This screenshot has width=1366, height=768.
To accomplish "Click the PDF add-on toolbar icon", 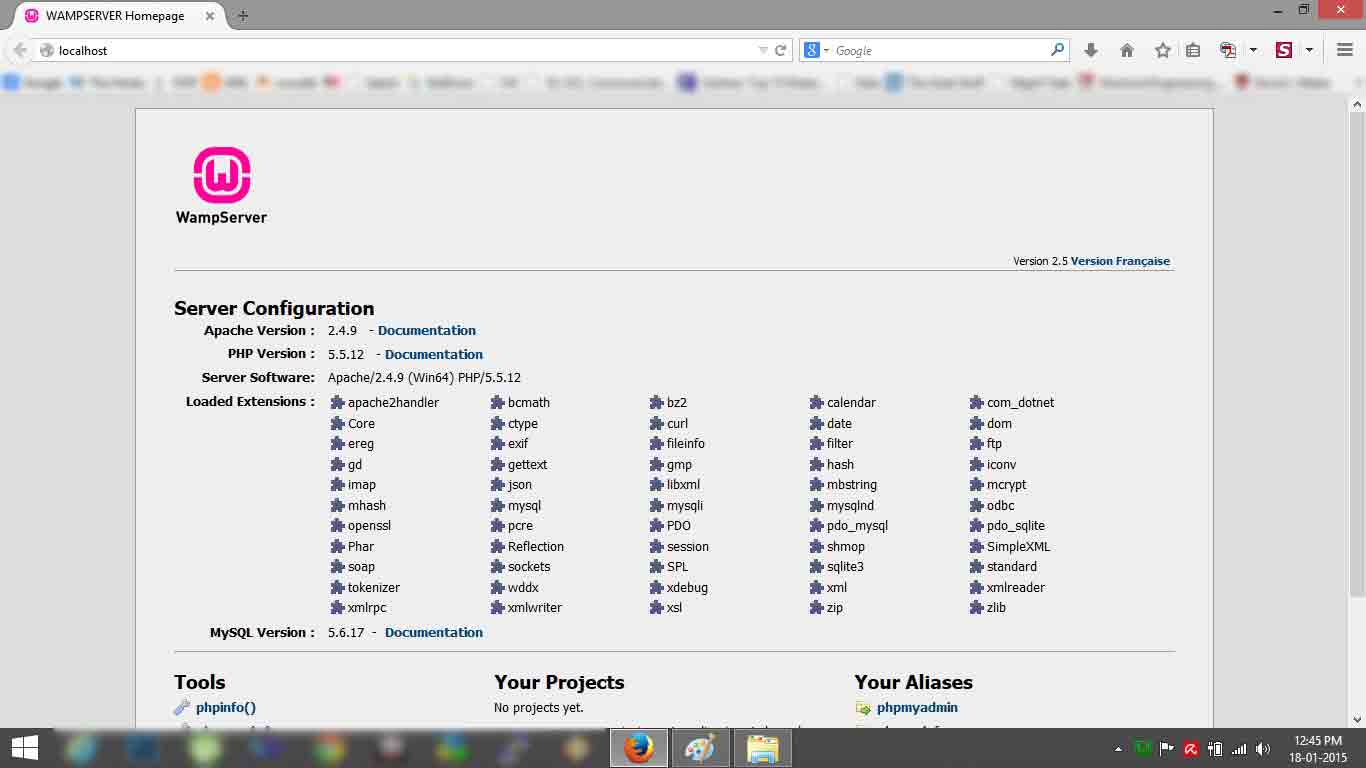I will tap(1229, 50).
